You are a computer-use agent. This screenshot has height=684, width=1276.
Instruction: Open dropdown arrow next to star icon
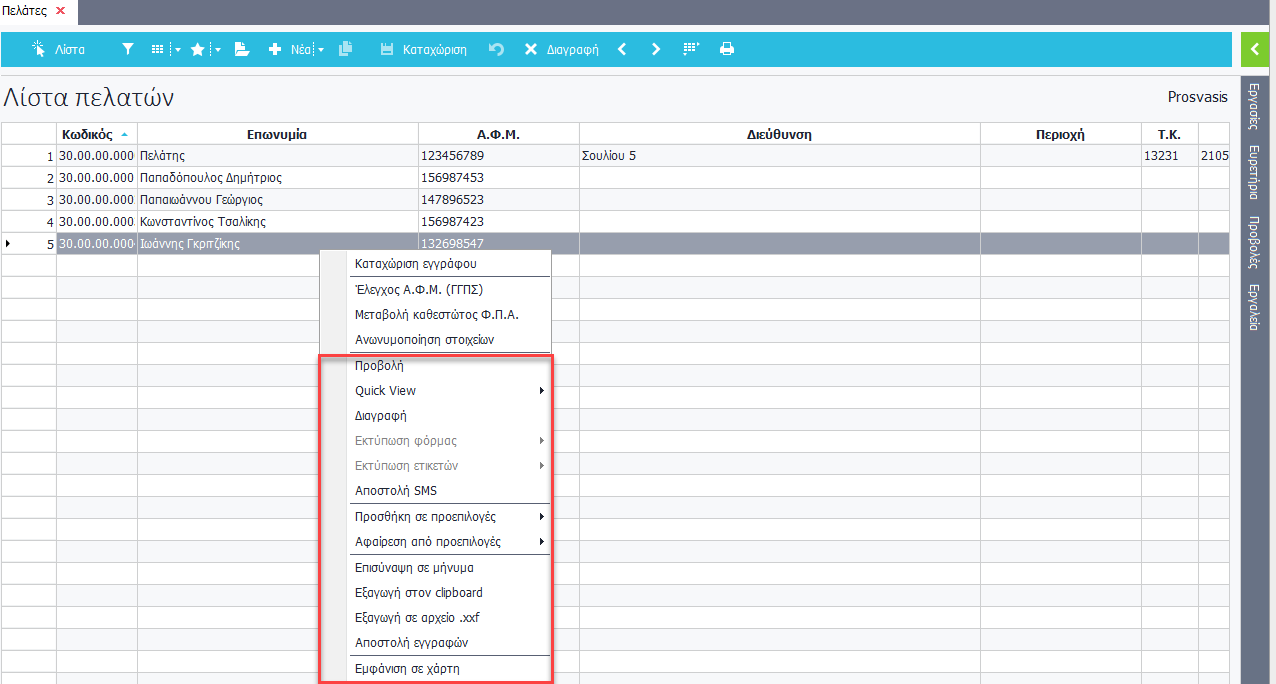[x=218, y=50]
